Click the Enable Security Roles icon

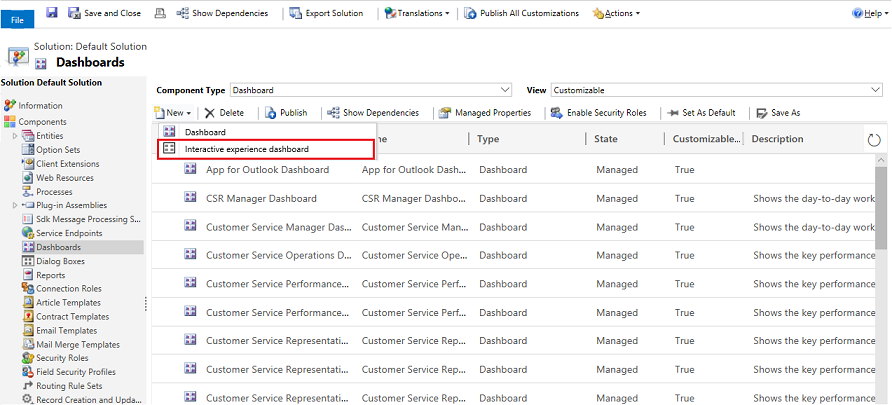(556, 113)
